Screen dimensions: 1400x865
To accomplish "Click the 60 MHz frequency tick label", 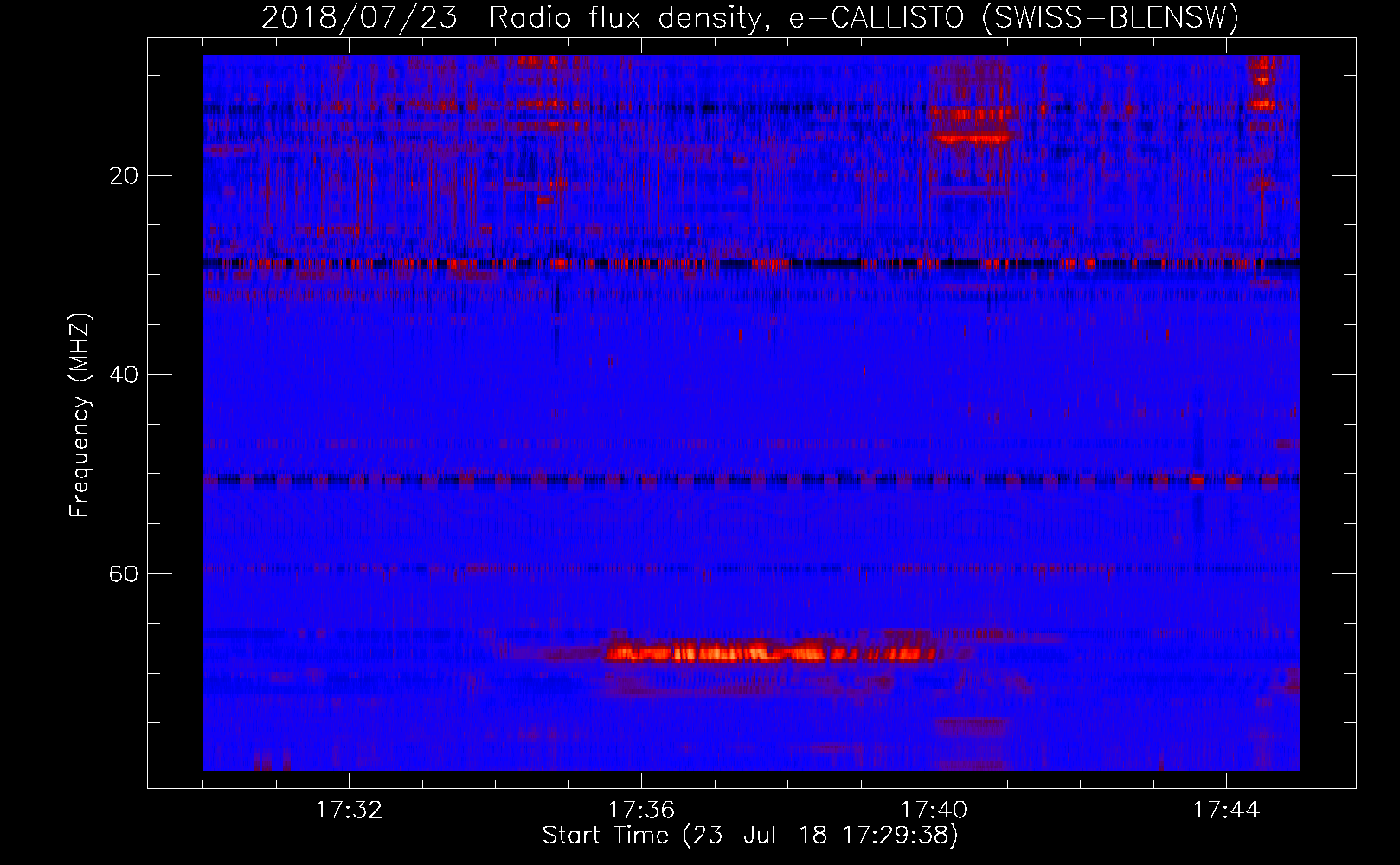I will point(124,573).
